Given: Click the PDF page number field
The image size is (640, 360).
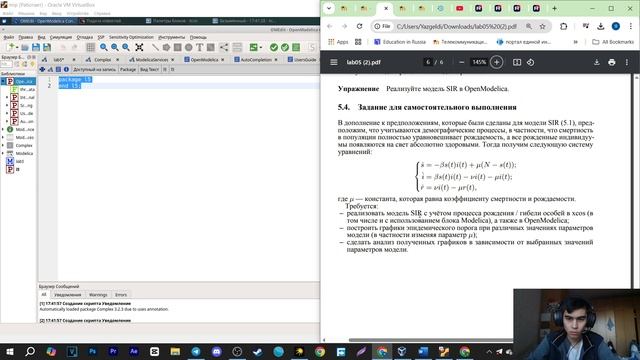Looking at the screenshot, I should (428, 62).
